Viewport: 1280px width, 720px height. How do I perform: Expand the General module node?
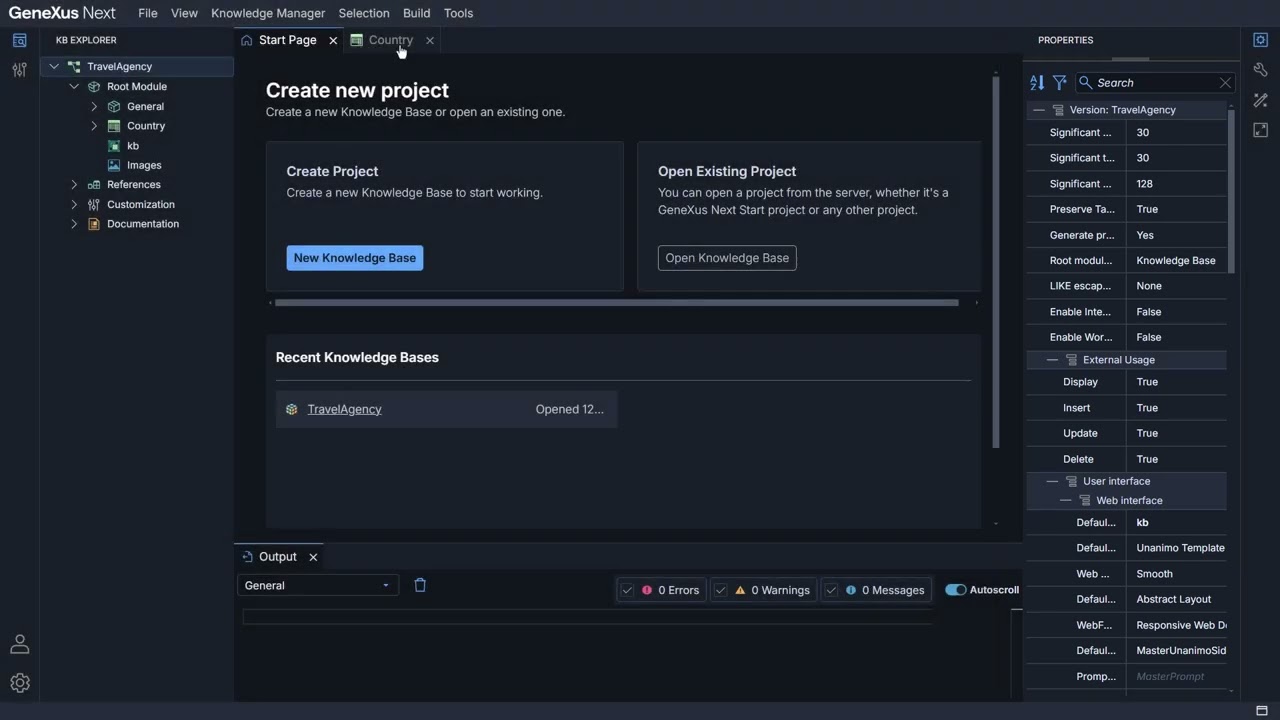(x=94, y=106)
